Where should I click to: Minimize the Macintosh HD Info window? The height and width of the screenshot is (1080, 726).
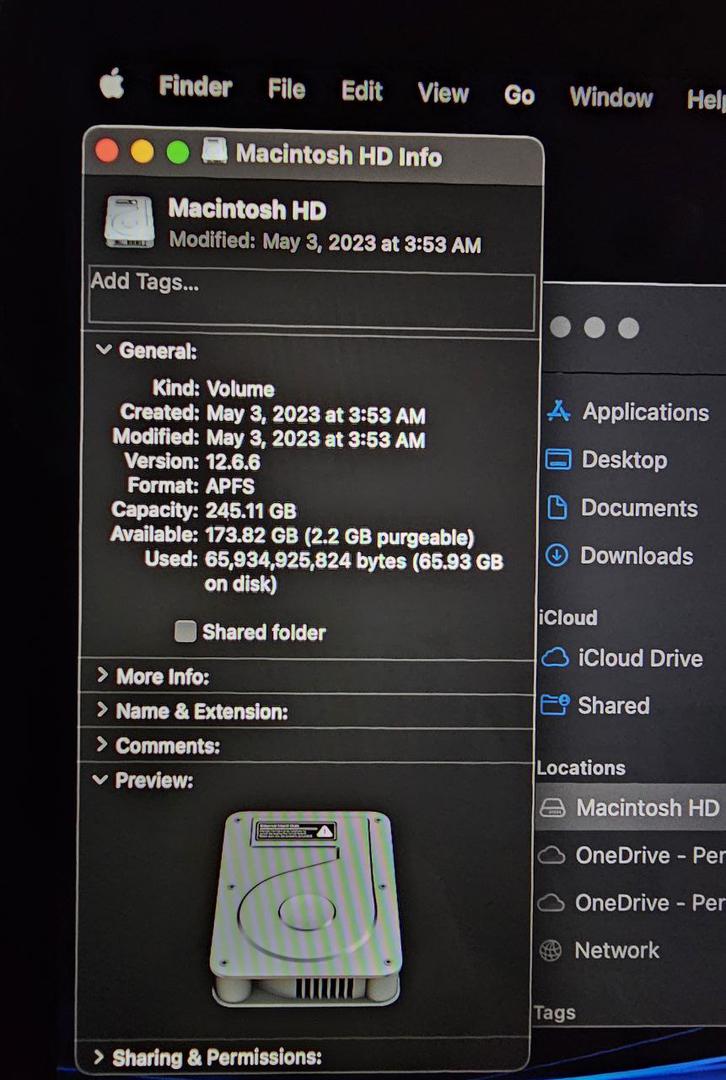point(143,152)
